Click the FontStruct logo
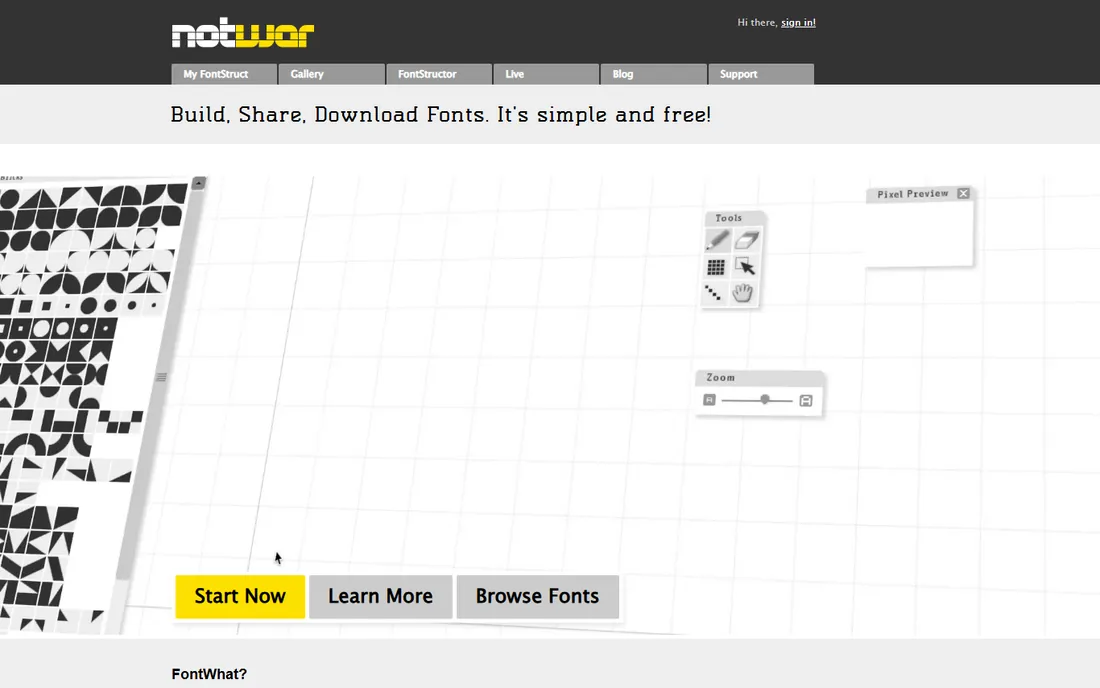Image resolution: width=1100 pixels, height=688 pixels. click(x=243, y=35)
